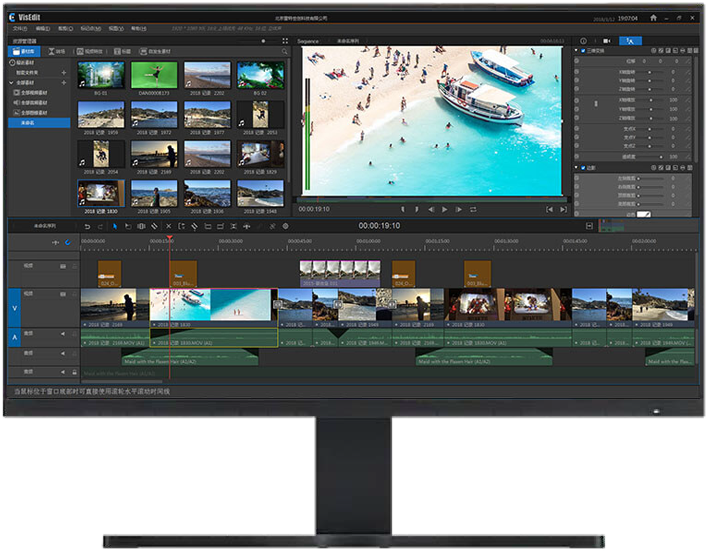The image size is (706, 551).
Task: Uncheck the 边影 effect checkbox
Action: point(584,168)
